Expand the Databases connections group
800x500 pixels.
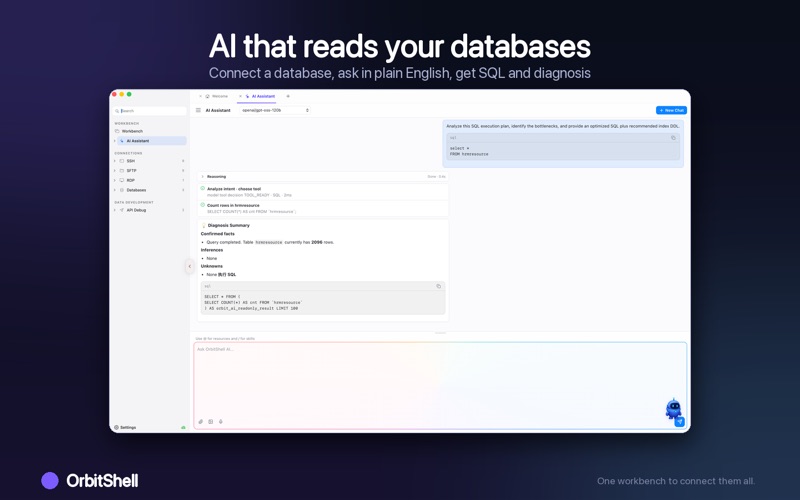click(114, 190)
